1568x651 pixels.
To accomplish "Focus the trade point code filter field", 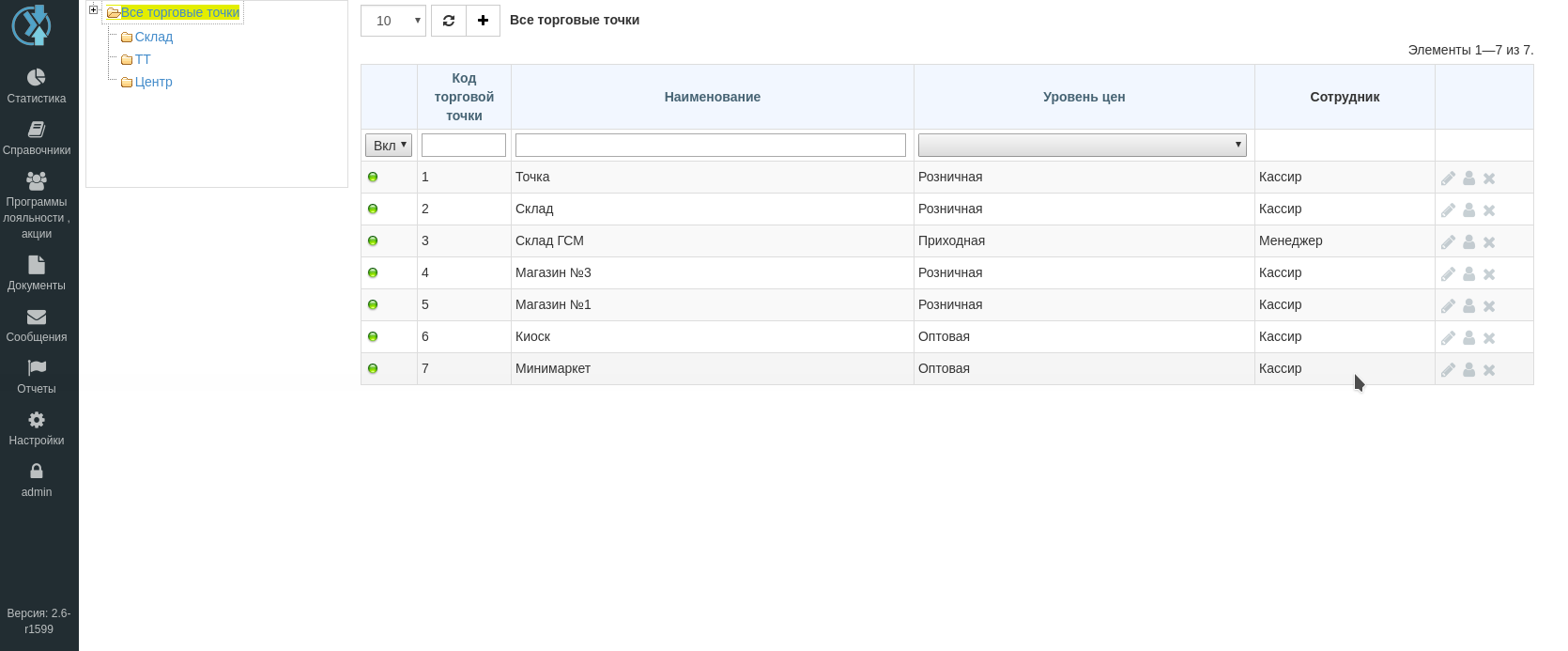I will pyautogui.click(x=464, y=145).
